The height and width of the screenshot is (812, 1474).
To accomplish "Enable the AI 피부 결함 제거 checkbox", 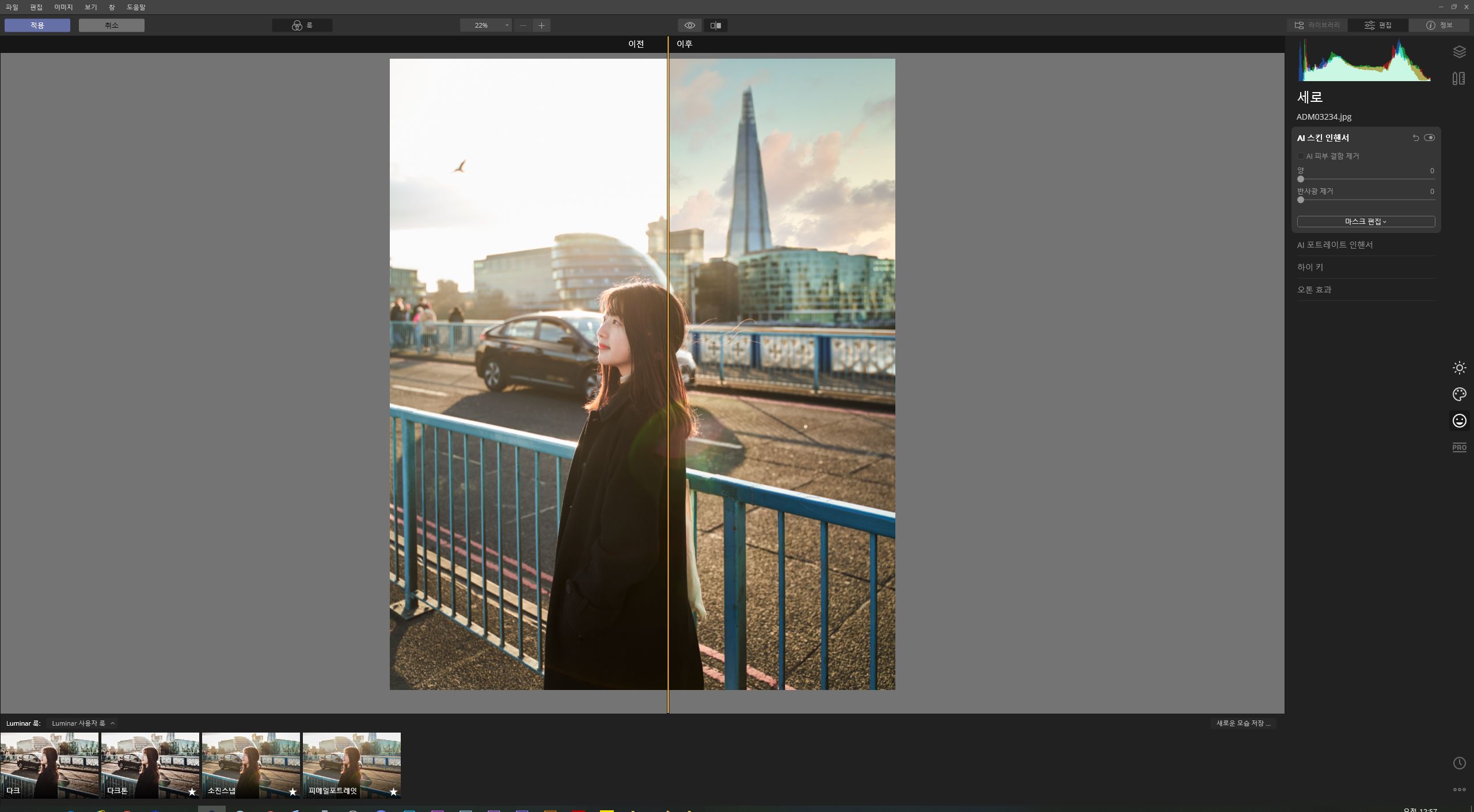I will 1301,156.
